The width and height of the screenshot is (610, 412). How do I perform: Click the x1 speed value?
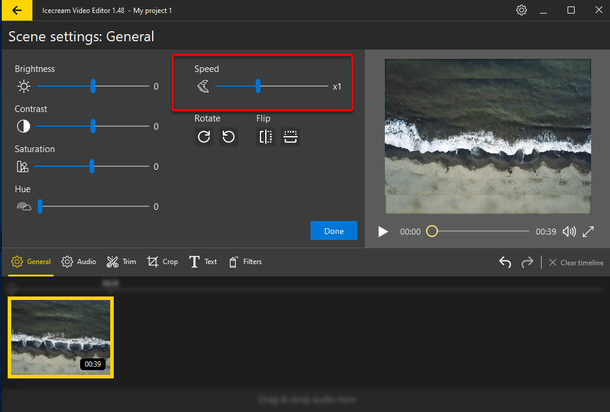[337, 87]
